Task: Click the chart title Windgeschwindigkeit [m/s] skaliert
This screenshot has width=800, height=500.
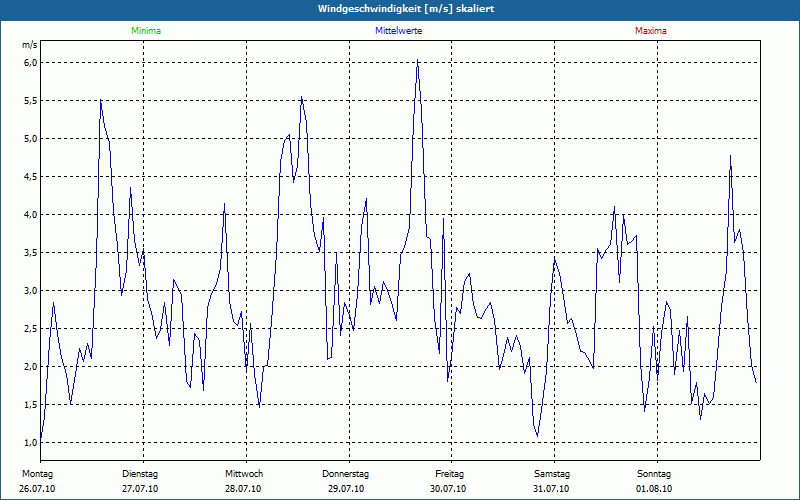Action: [x=406, y=9]
